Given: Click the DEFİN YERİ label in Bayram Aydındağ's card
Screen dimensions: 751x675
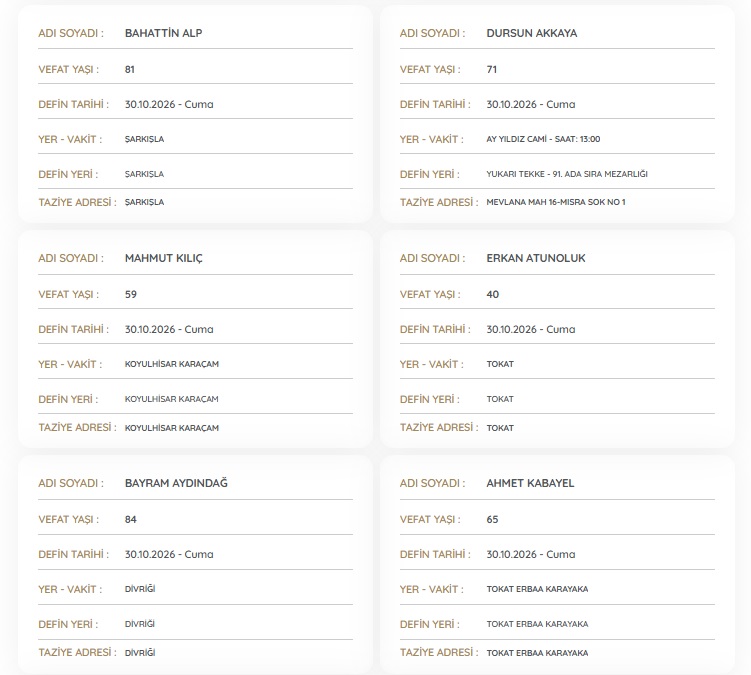Looking at the screenshot, I should pos(68,625).
